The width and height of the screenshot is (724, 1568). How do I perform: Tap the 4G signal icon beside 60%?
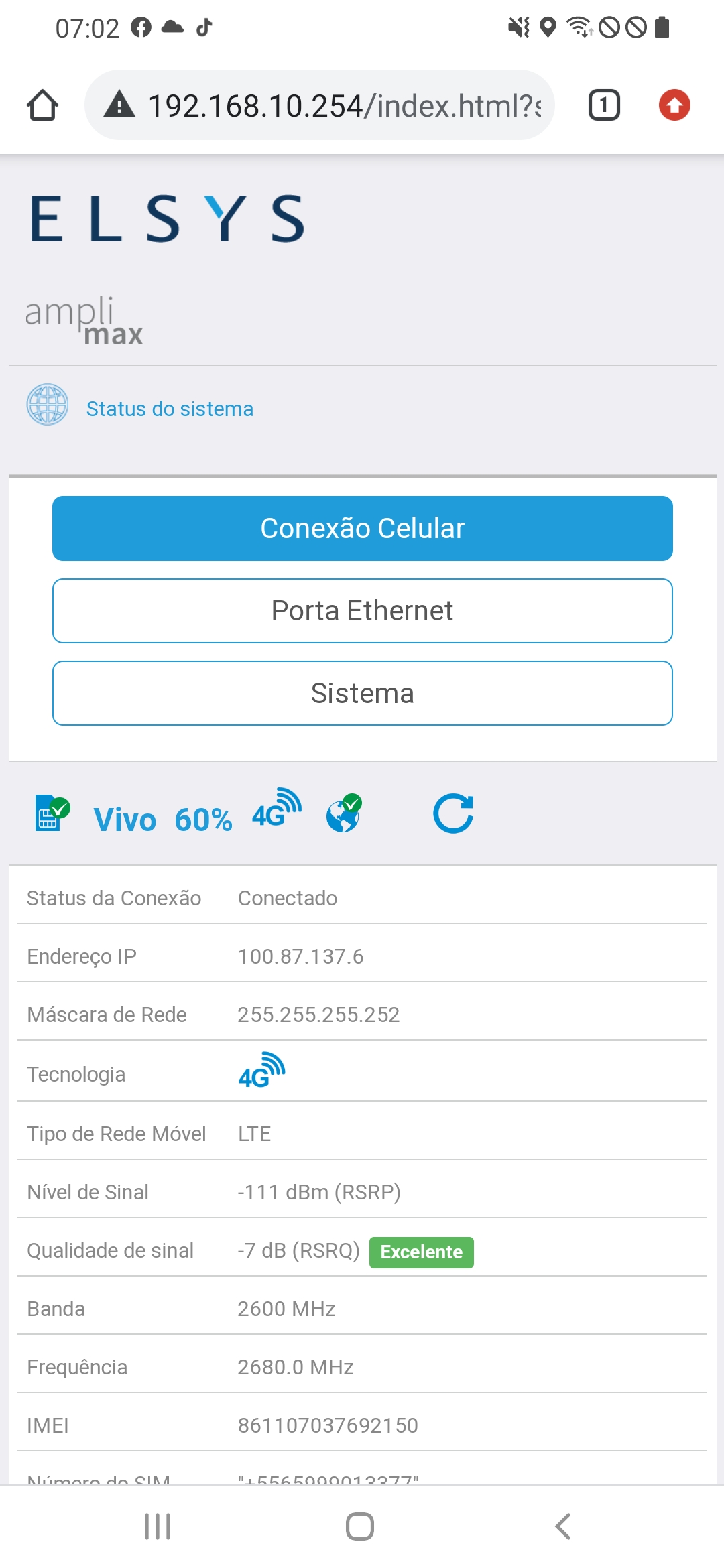point(276,808)
